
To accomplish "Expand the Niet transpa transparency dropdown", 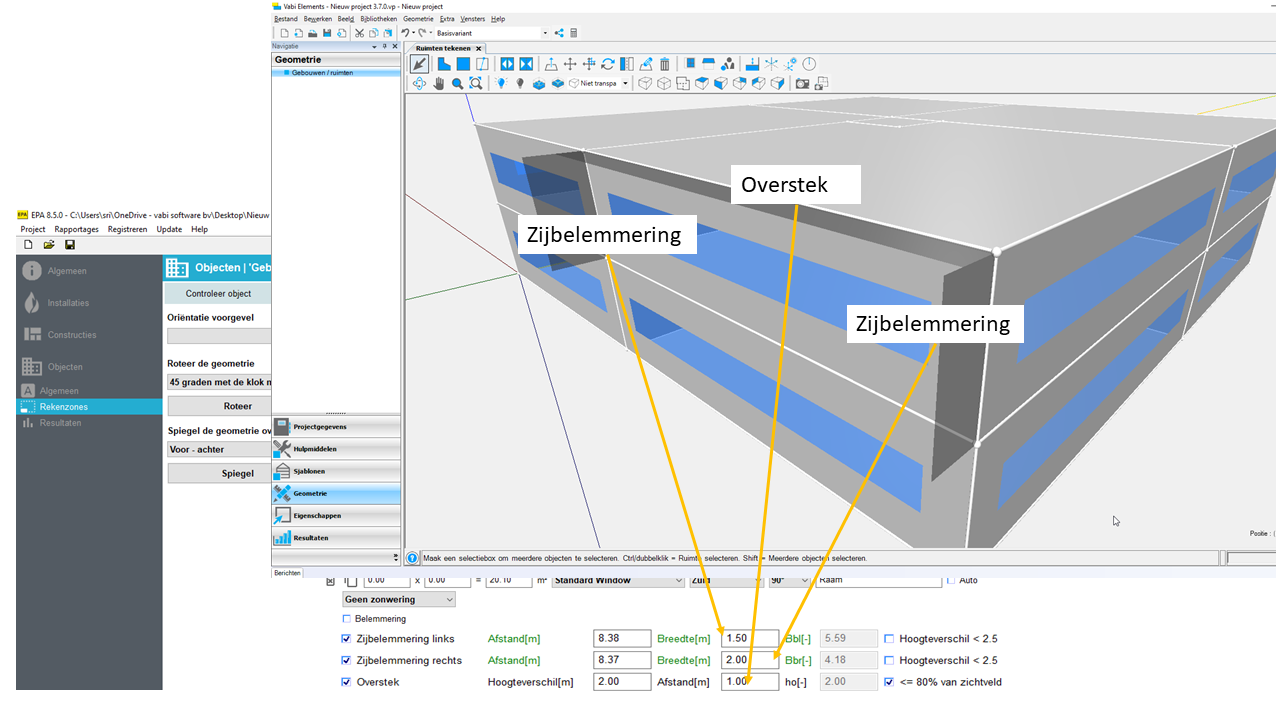I will [x=626, y=84].
